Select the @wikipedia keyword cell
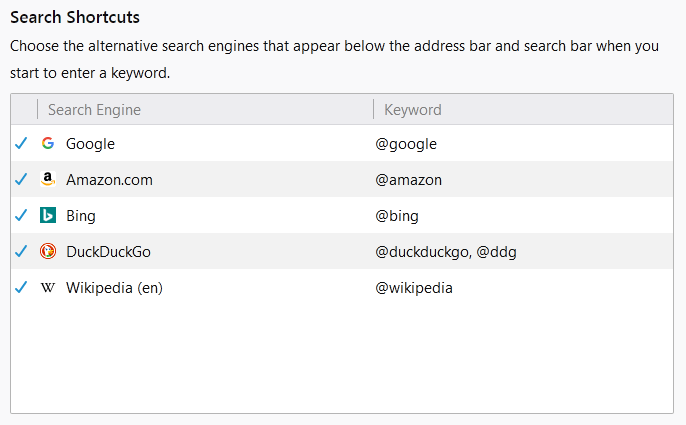Viewport: 686px width, 425px height. 414,288
